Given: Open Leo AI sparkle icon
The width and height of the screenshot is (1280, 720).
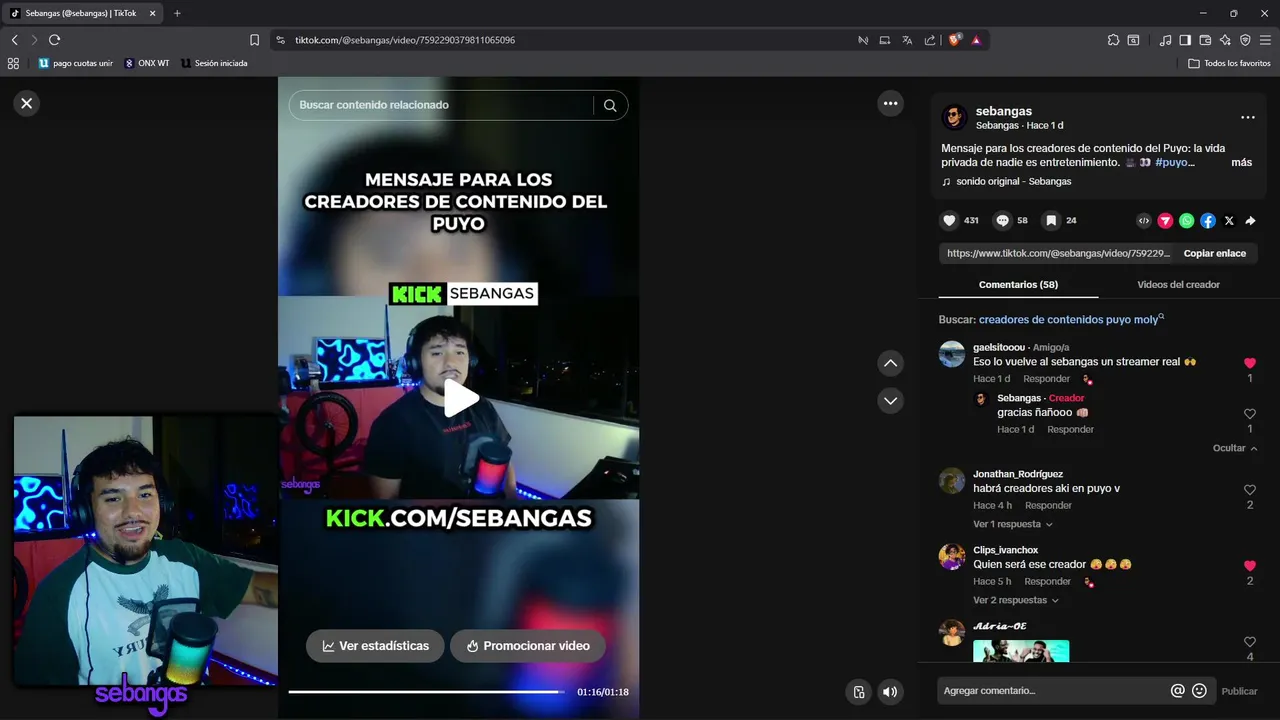Looking at the screenshot, I should pos(1225,40).
